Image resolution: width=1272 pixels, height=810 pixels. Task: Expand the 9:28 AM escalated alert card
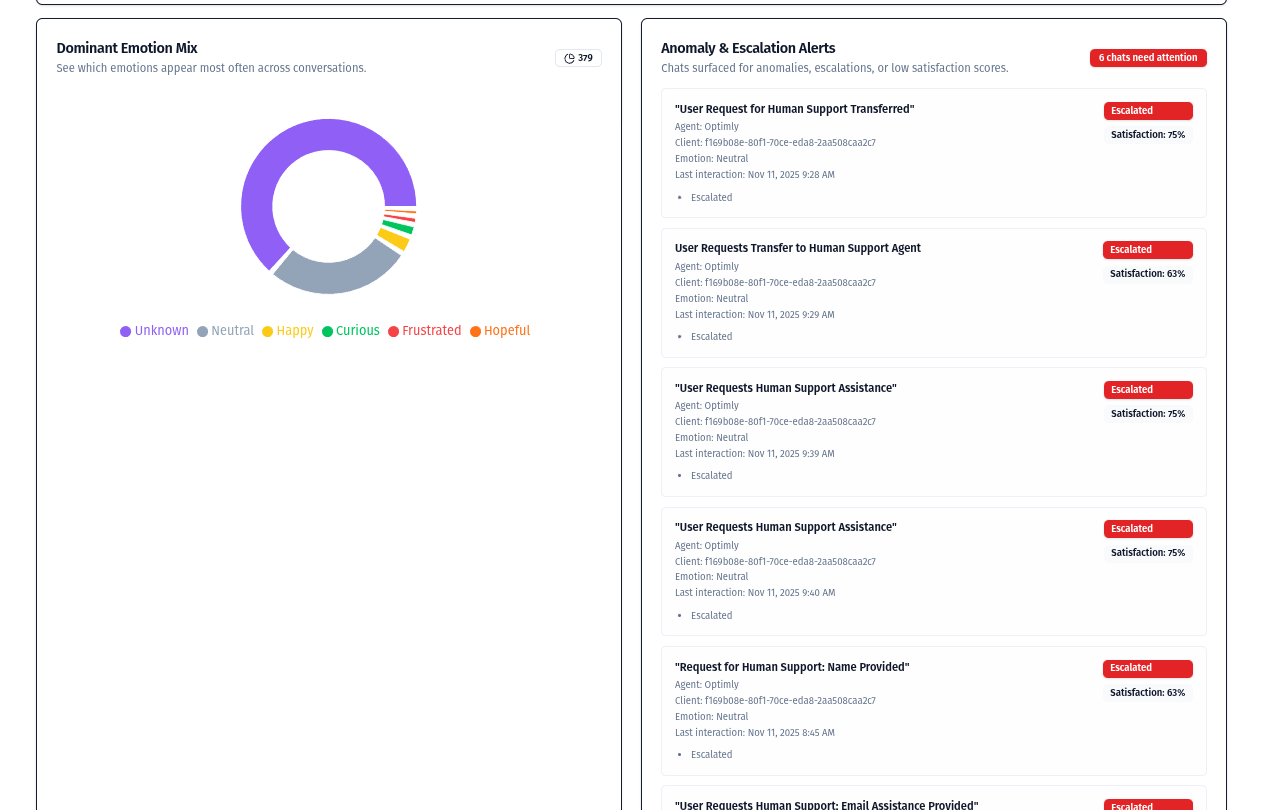932,152
